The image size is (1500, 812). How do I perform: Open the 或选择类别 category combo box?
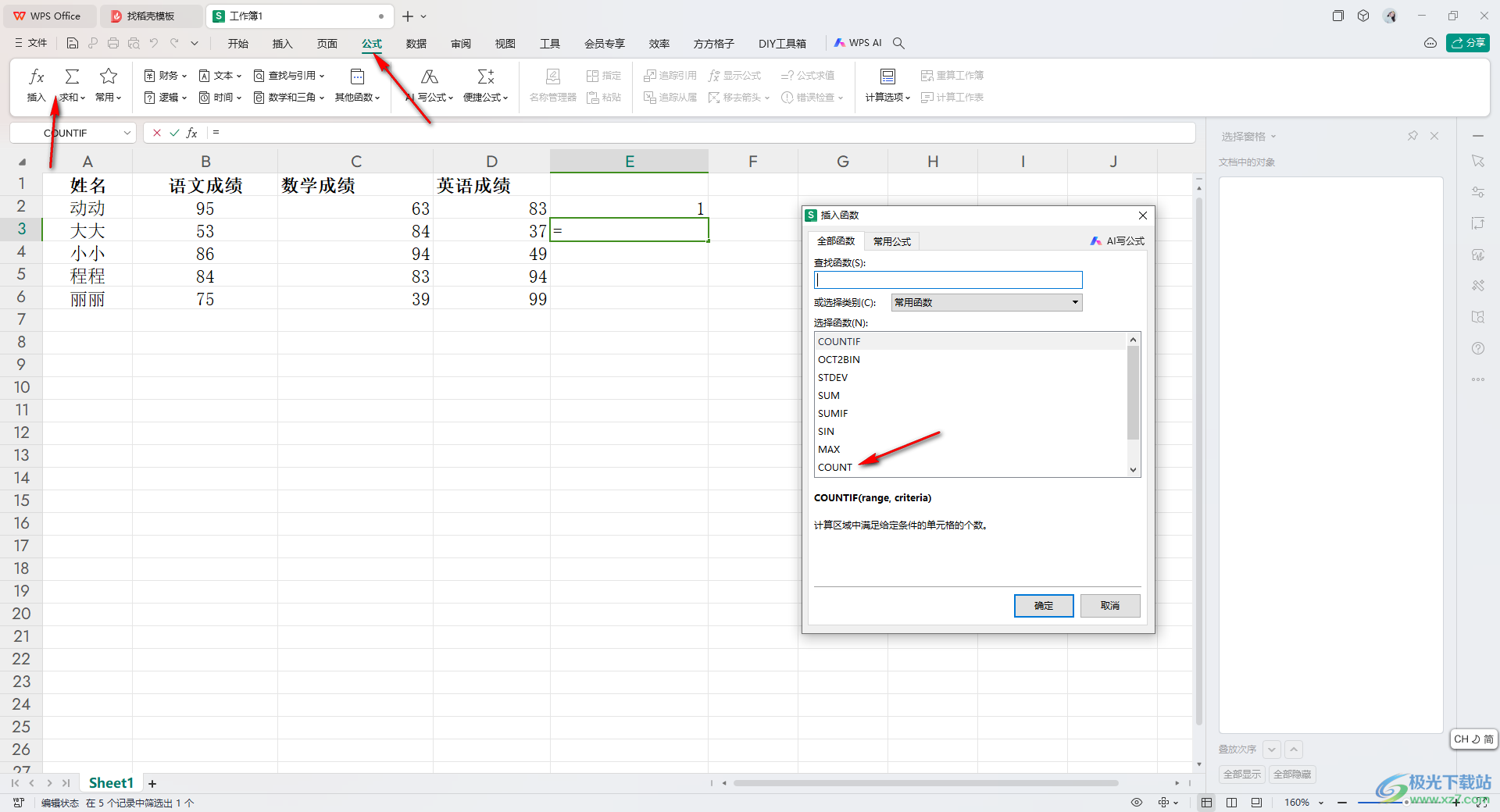[987, 303]
